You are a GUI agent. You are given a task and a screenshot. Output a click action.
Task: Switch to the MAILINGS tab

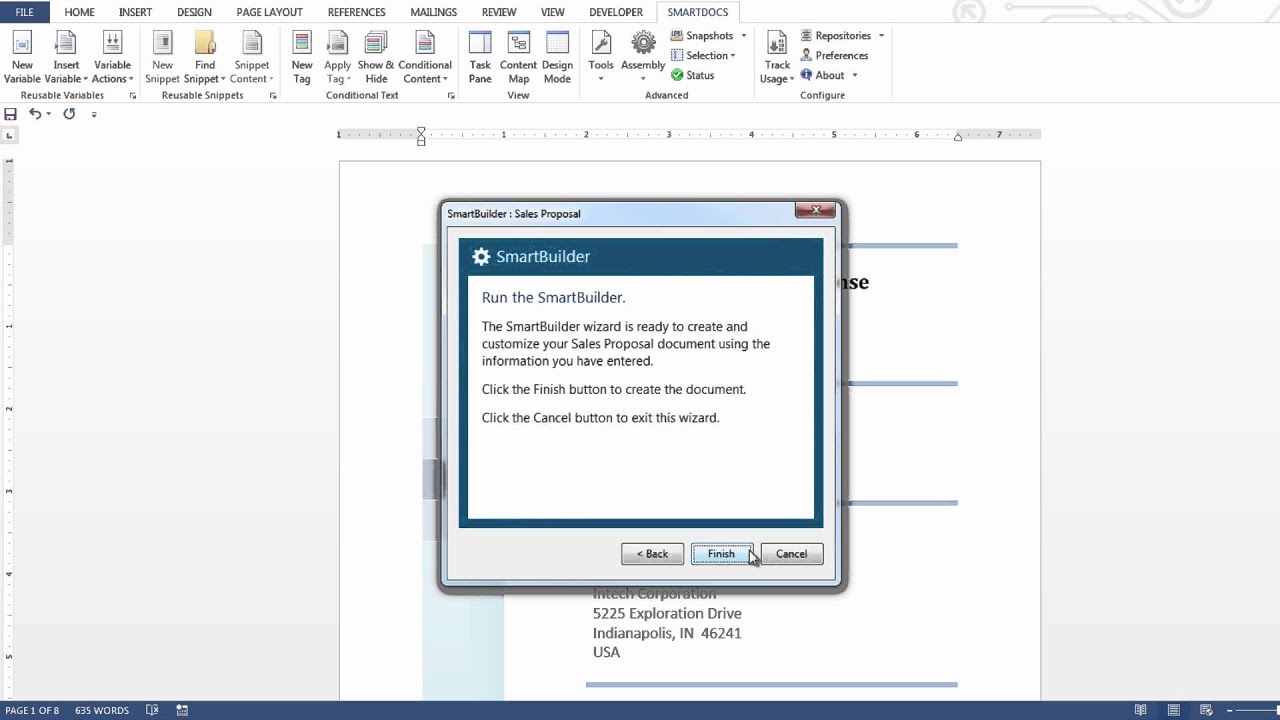433,12
